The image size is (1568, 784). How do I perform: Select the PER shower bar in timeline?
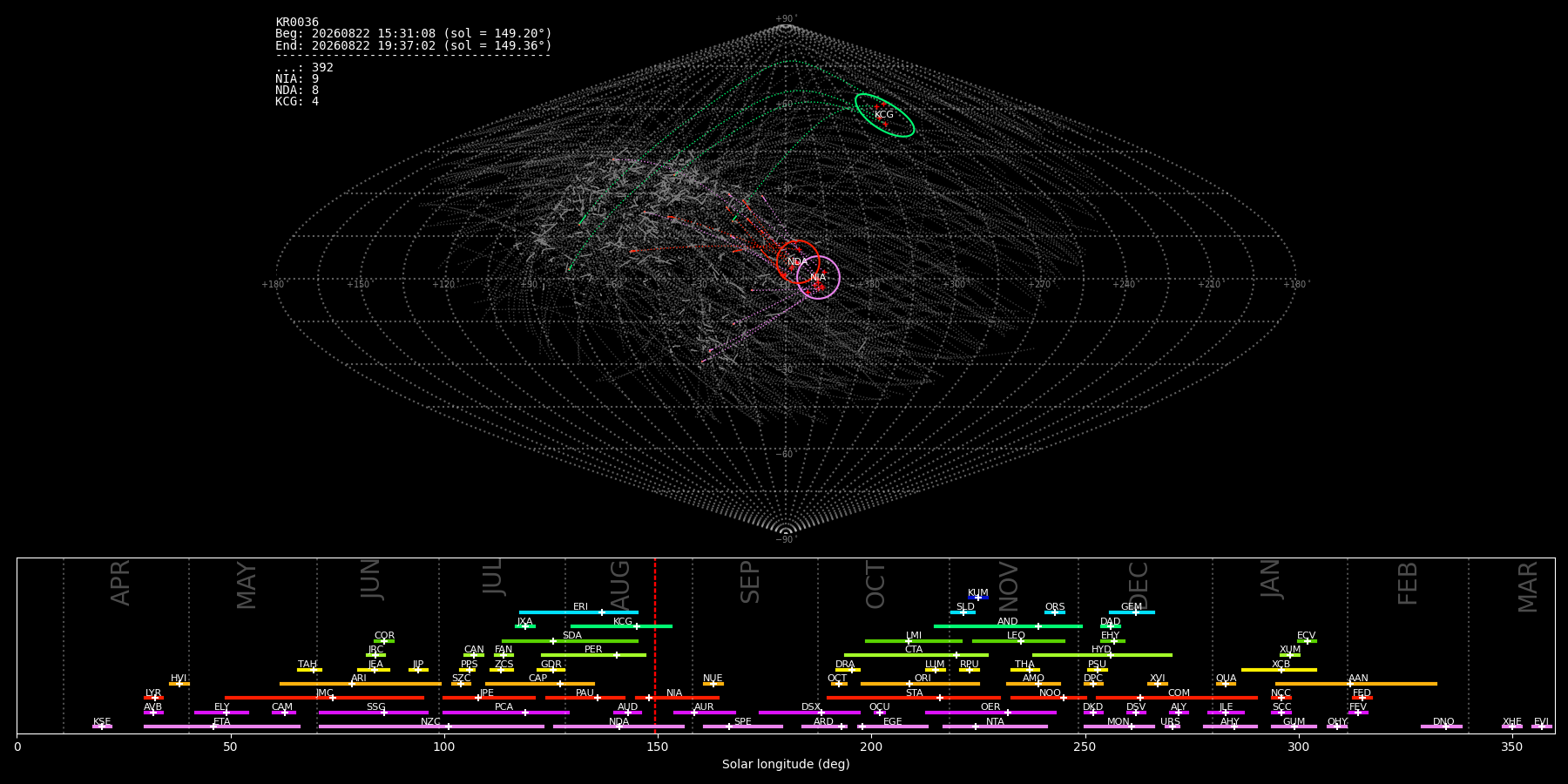click(593, 655)
